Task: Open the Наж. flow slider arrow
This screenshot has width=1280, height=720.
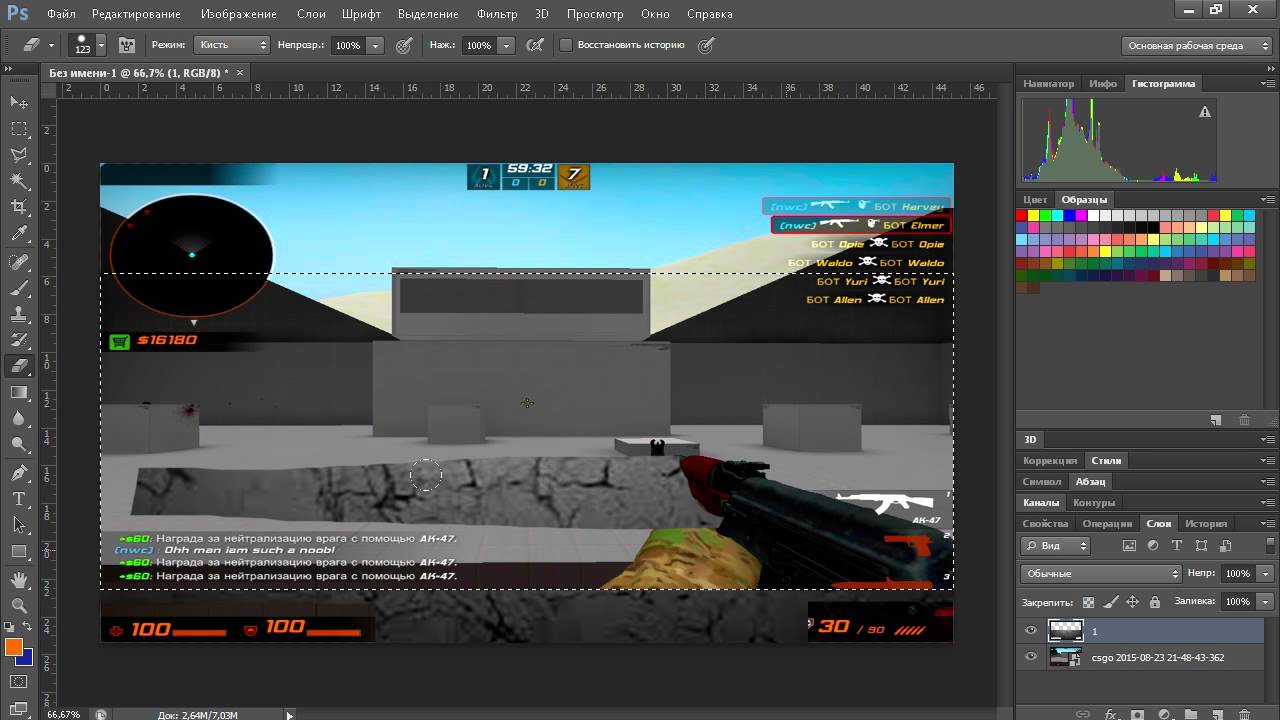Action: click(506, 46)
